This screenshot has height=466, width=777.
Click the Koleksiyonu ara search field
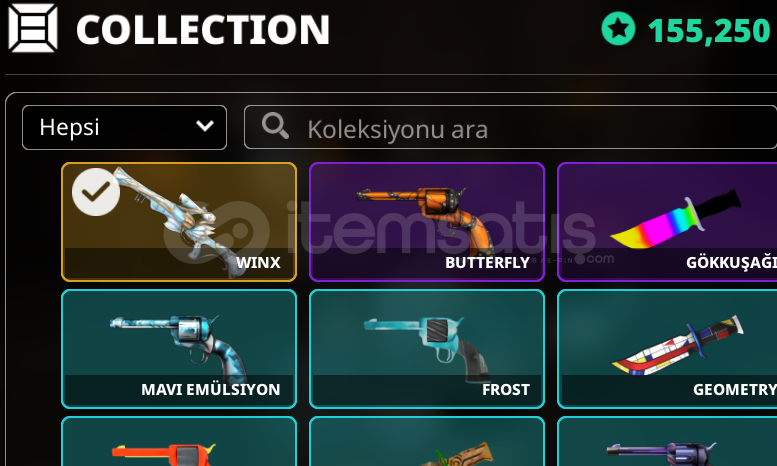click(x=510, y=127)
